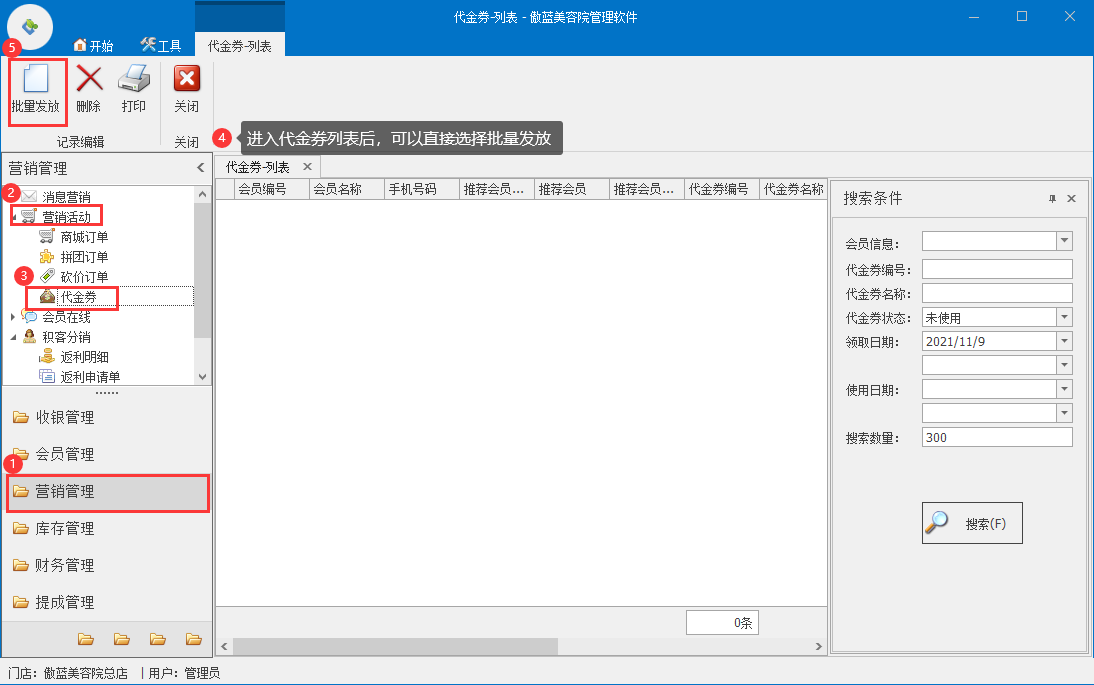Screen dimensions: 1094x685
Task: Select the 代金券-列表 document tab
Action: pos(257,167)
